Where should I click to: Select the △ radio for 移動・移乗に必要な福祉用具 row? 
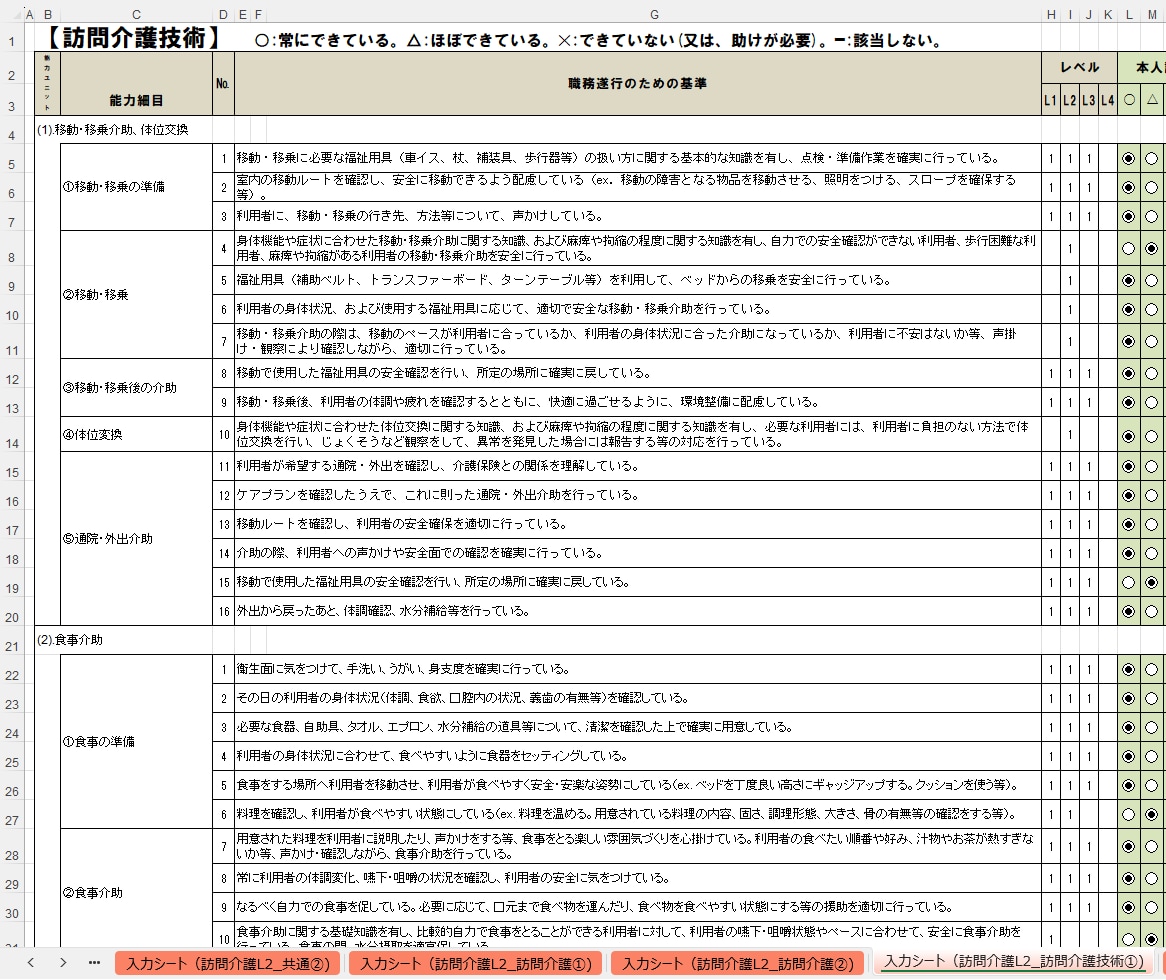pos(1151,158)
